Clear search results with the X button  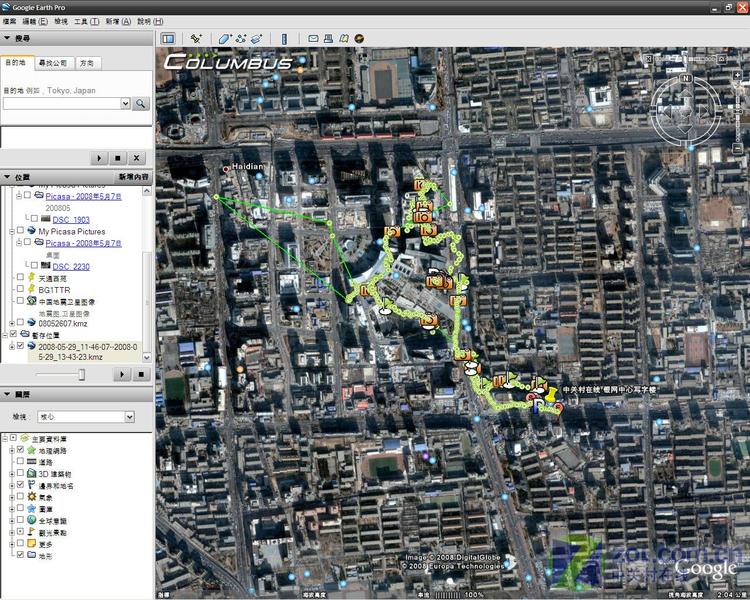point(137,158)
